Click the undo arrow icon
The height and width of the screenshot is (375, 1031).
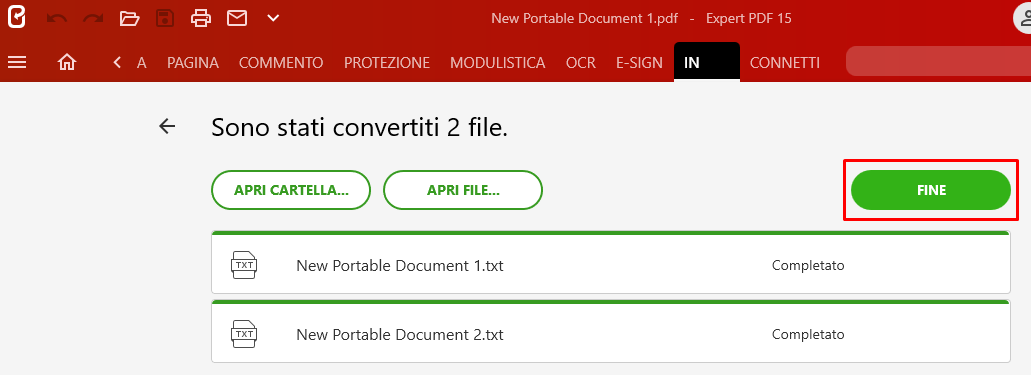(x=57, y=18)
